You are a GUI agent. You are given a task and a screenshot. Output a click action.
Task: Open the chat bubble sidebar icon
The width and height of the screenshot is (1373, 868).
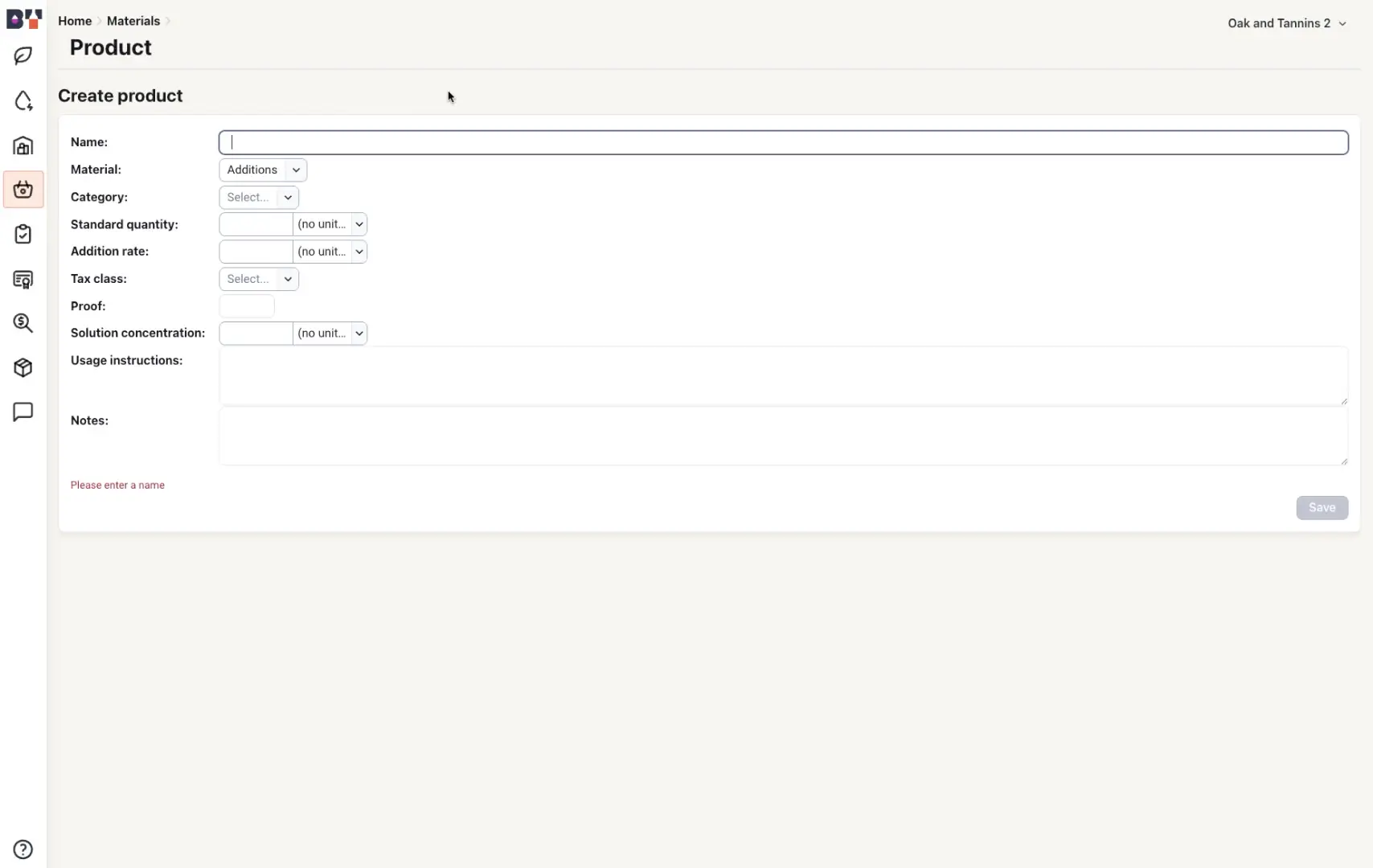23,412
